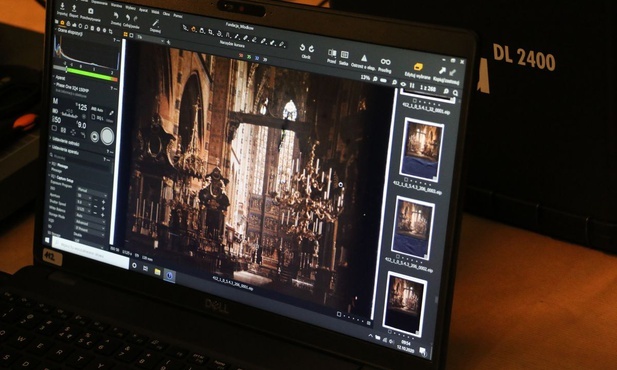Click the copy adjustments up-arrow icon
This screenshot has width=617, height=370.
pyautogui.click(x=442, y=70)
